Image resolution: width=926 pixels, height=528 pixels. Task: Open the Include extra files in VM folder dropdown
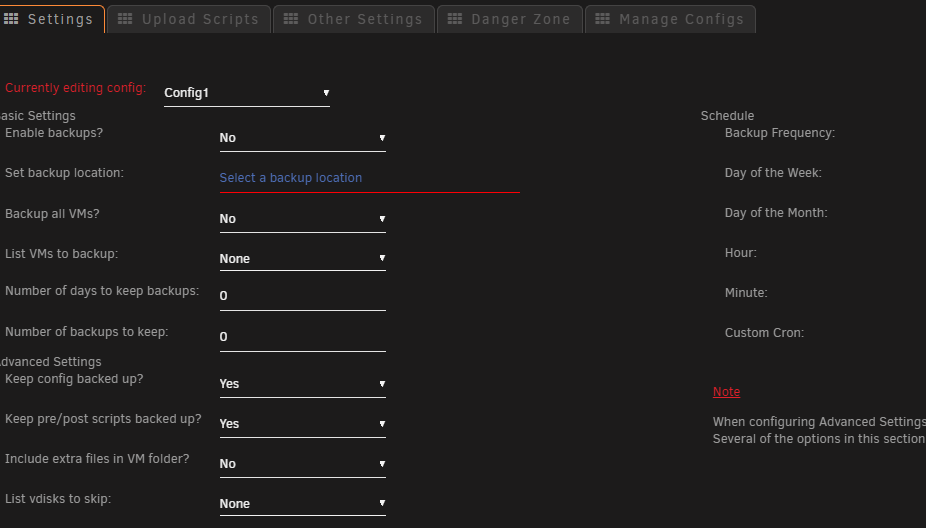tap(302, 464)
